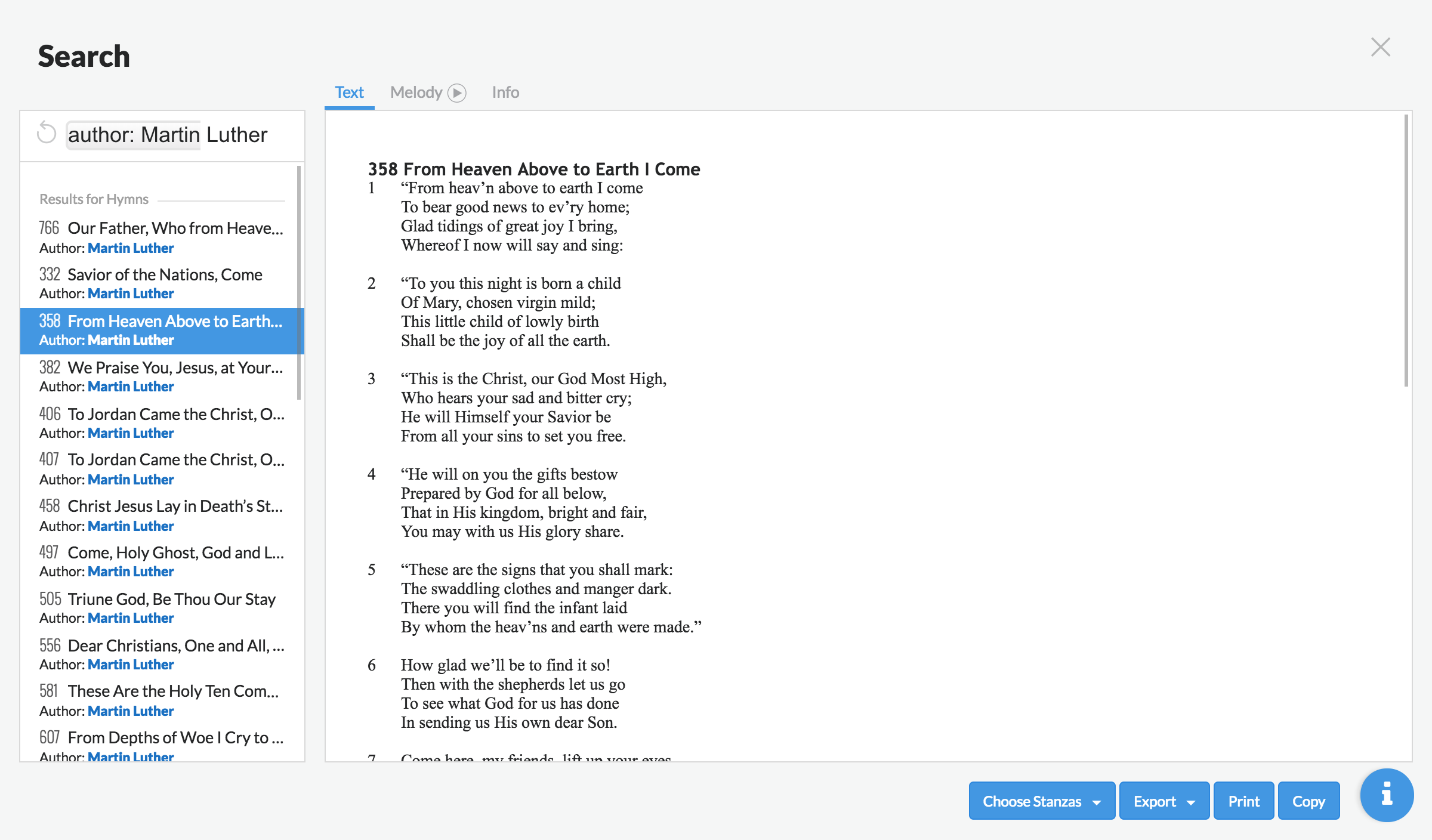Click stanza 2 line To you this night is born
This screenshot has height=840, width=1432.
(511, 283)
